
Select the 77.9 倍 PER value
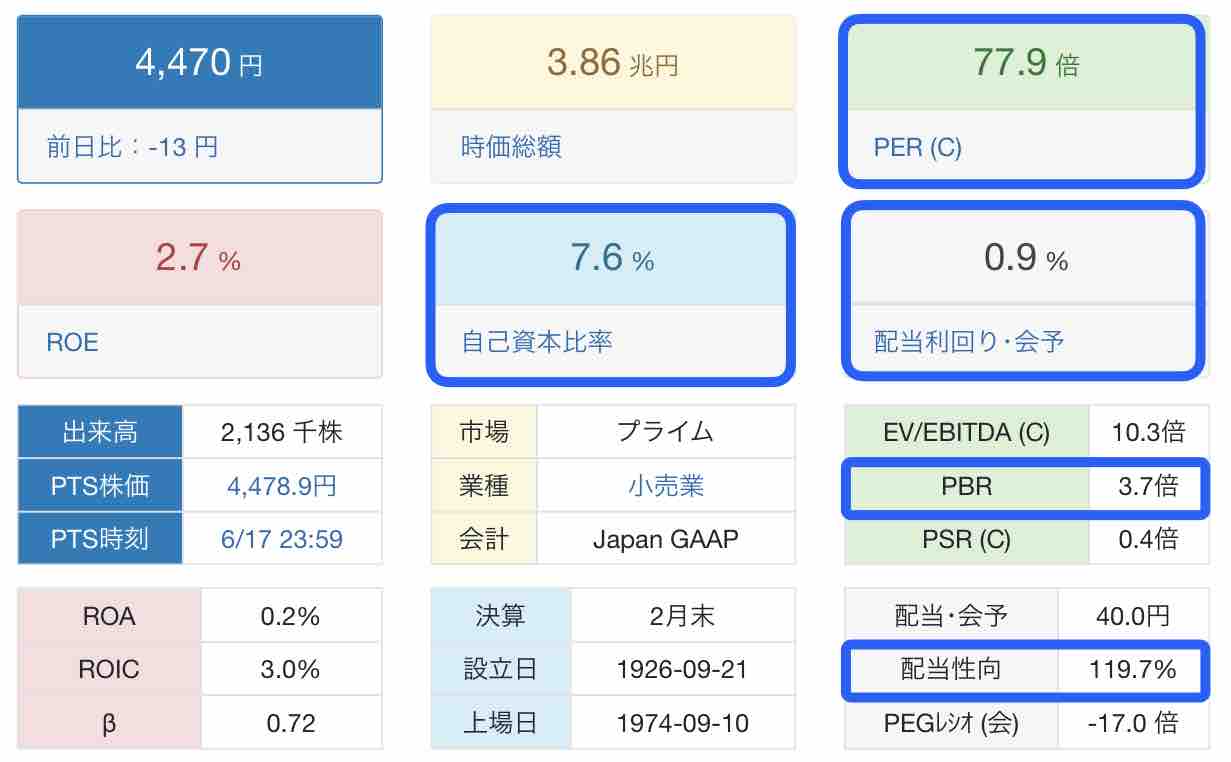1026,63
